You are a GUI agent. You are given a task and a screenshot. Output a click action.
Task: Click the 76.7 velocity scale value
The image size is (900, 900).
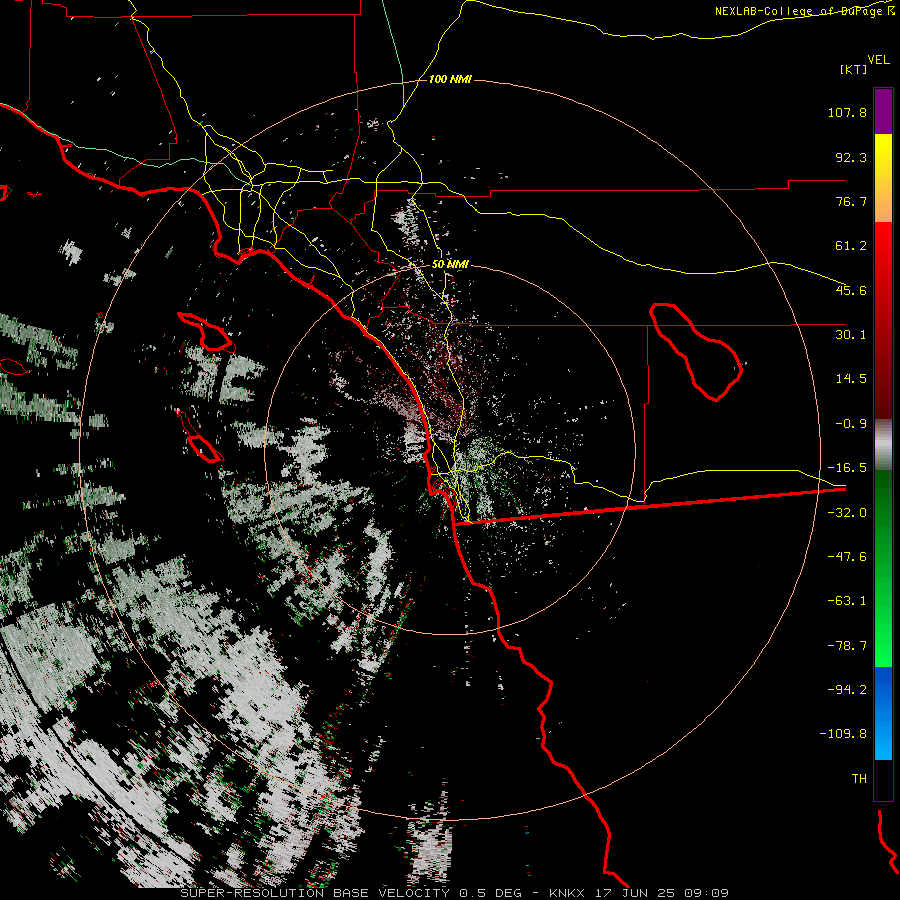851,201
